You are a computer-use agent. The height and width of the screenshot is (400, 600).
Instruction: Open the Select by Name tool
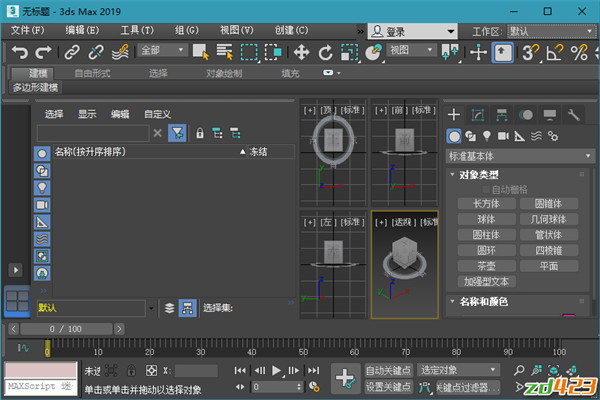(x=225, y=52)
